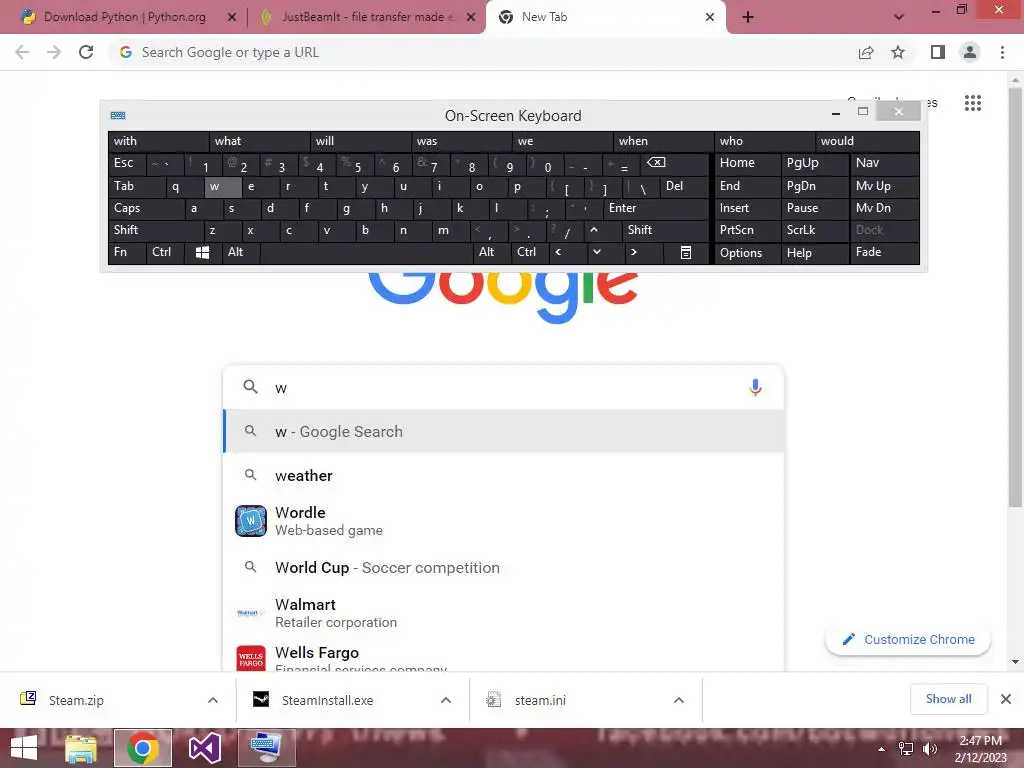Select 'w - Google Search' suggestion
Screen dimensions: 1024x768
(503, 431)
